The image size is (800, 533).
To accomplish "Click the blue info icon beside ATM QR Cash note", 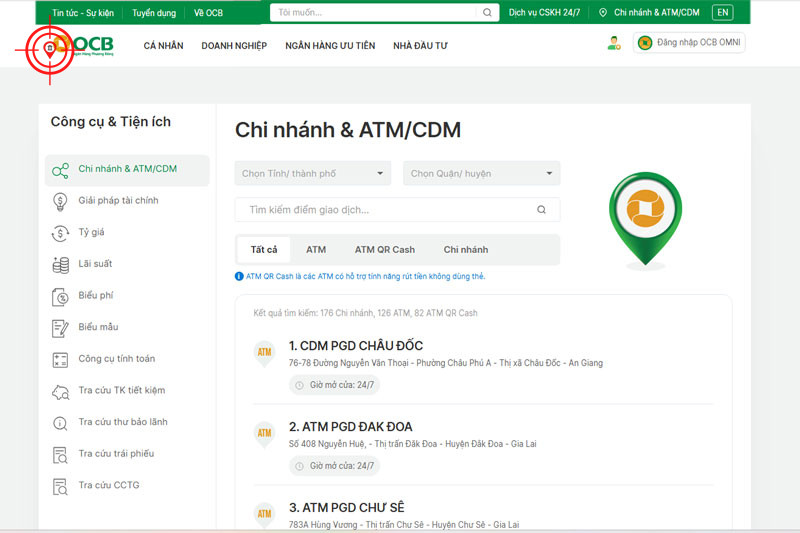I will point(239,276).
